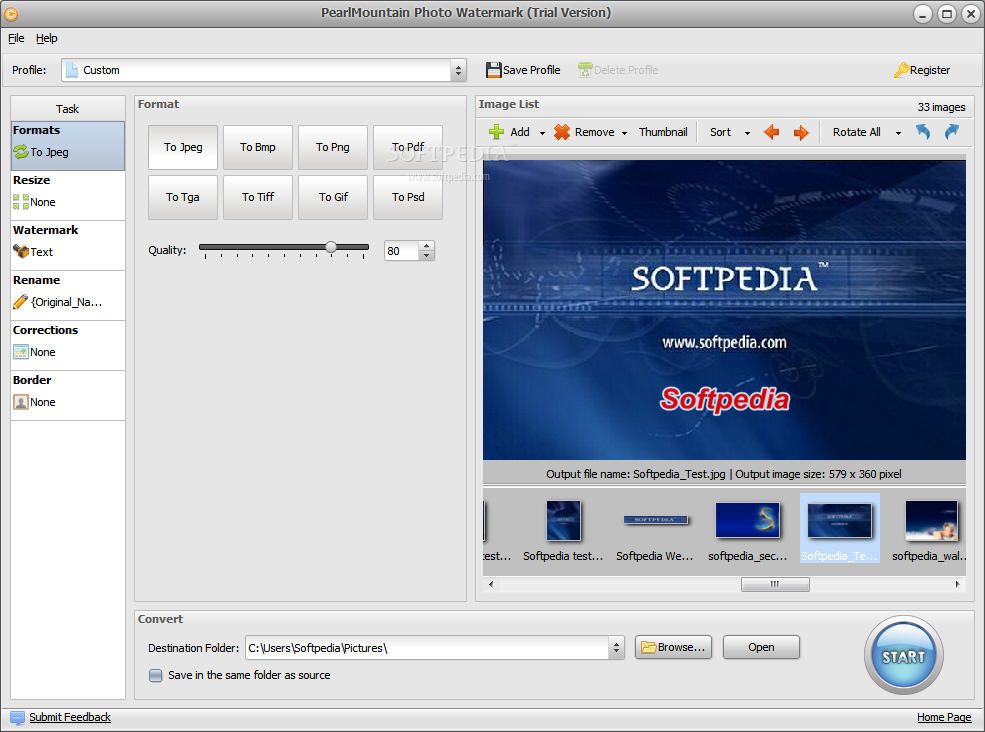Select the Softpedia We... thumbnail
The image size is (985, 732).
pos(655,528)
